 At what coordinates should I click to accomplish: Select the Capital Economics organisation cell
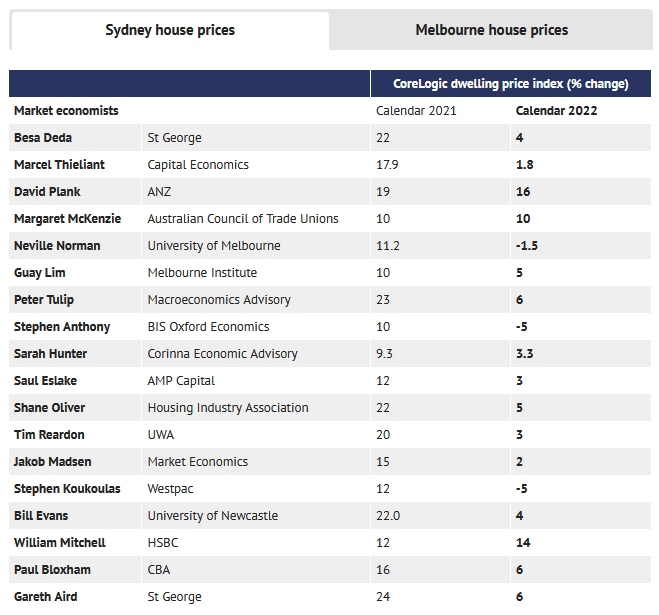(198, 165)
